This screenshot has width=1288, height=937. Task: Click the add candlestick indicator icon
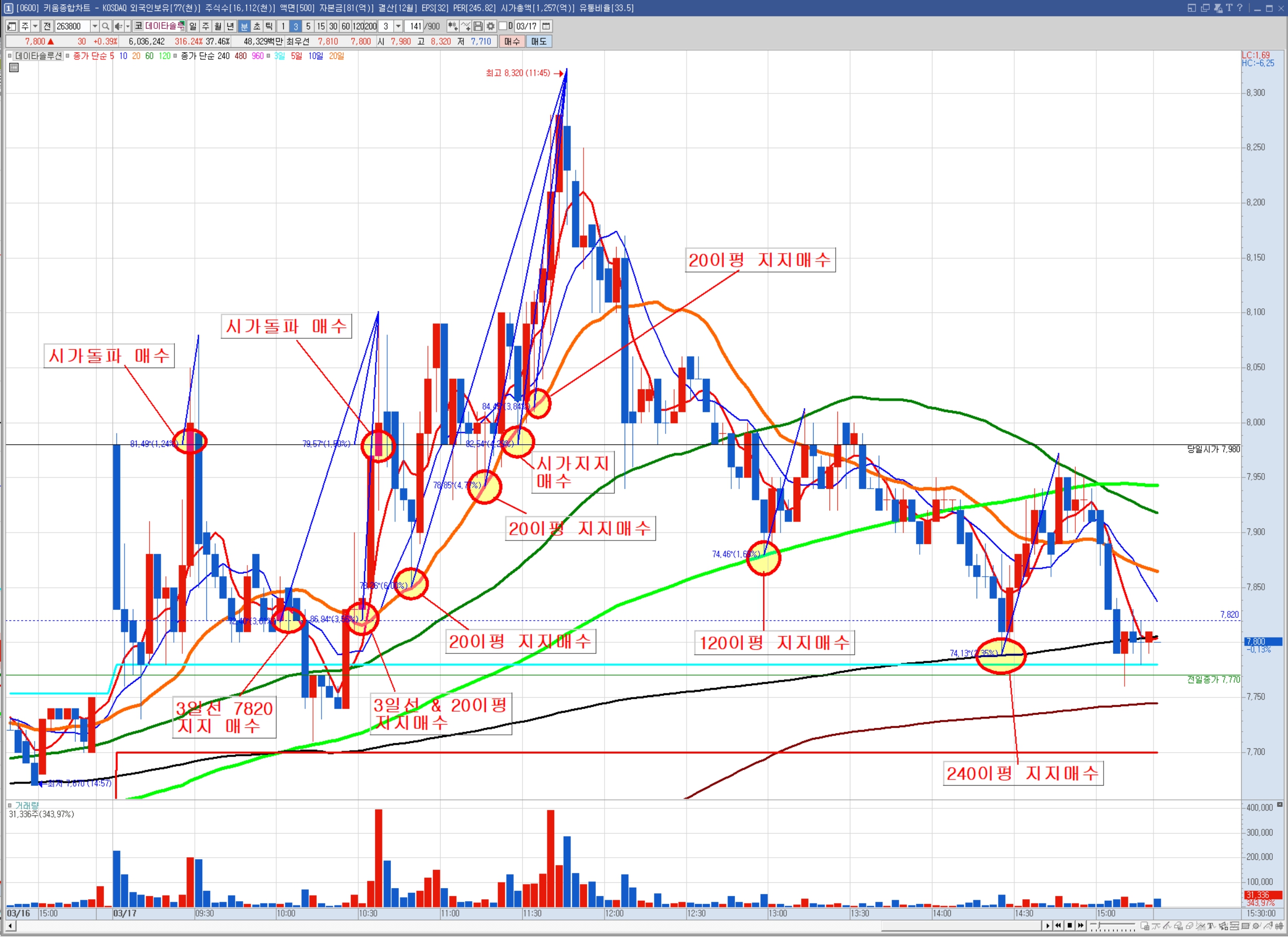pyautogui.click(x=453, y=26)
